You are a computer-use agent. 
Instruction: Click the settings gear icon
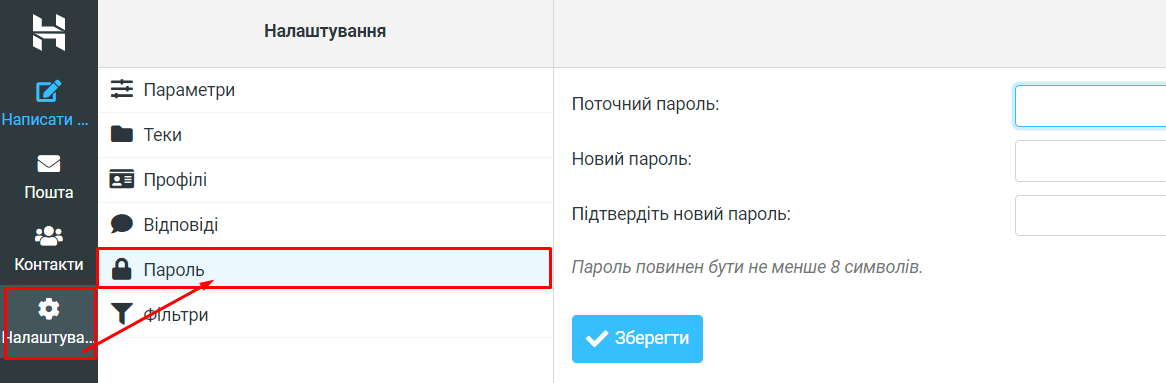point(48,309)
